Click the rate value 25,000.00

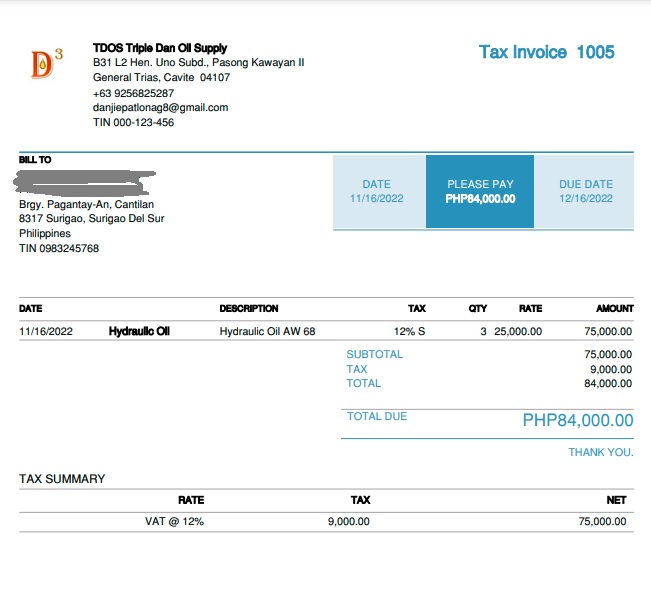click(x=518, y=332)
